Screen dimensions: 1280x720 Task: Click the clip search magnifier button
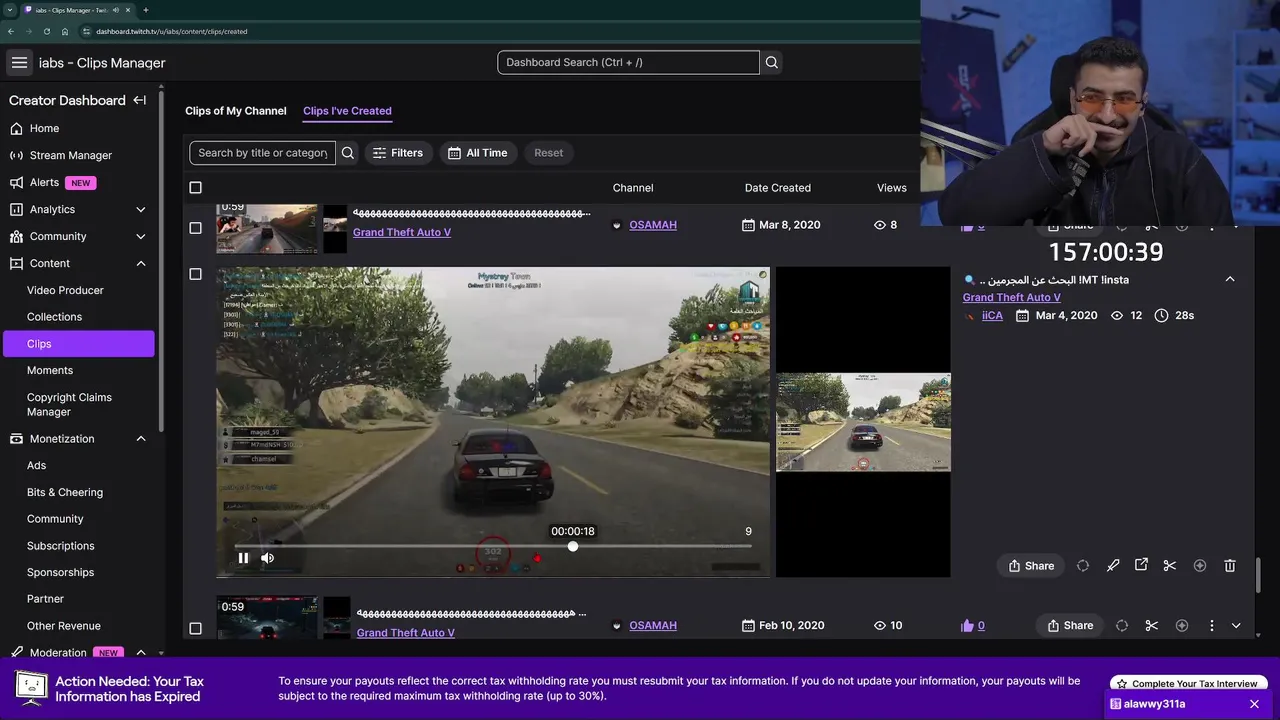click(x=348, y=153)
